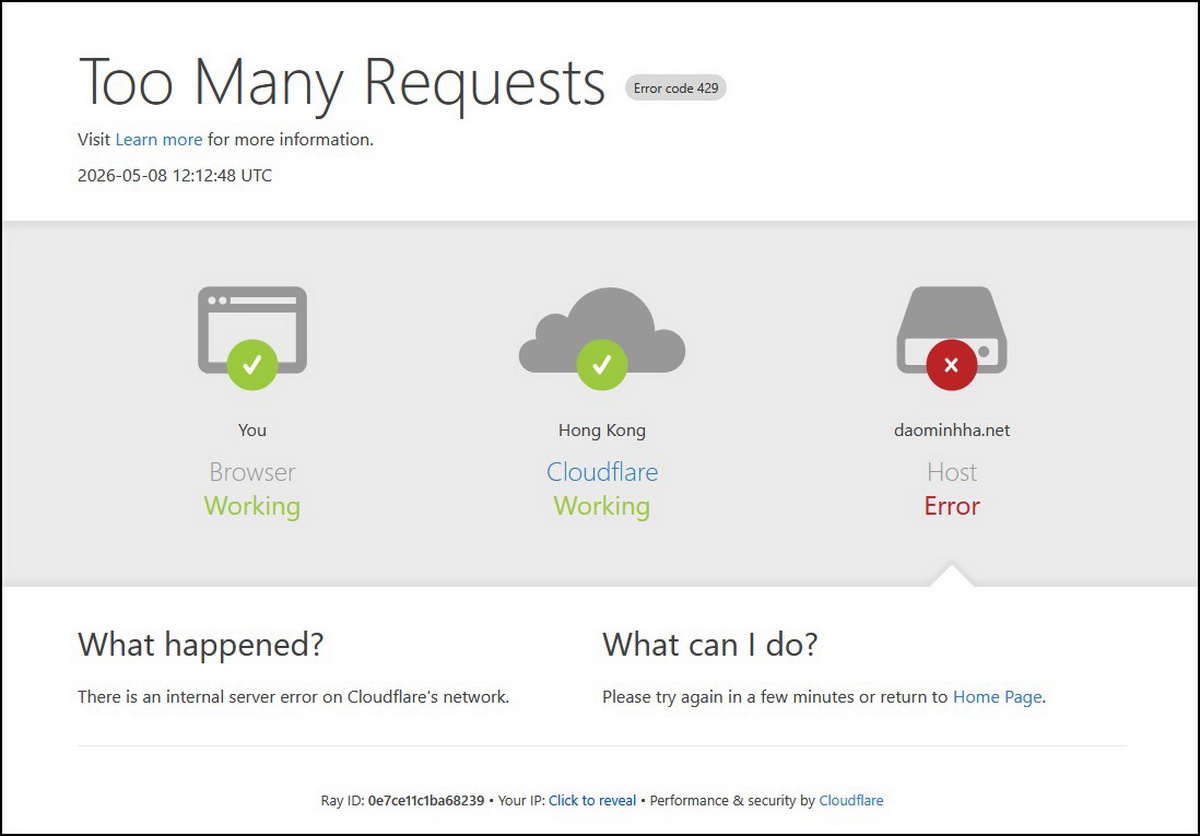Click the Working status under Browser
This screenshot has height=836, width=1200.
point(252,506)
